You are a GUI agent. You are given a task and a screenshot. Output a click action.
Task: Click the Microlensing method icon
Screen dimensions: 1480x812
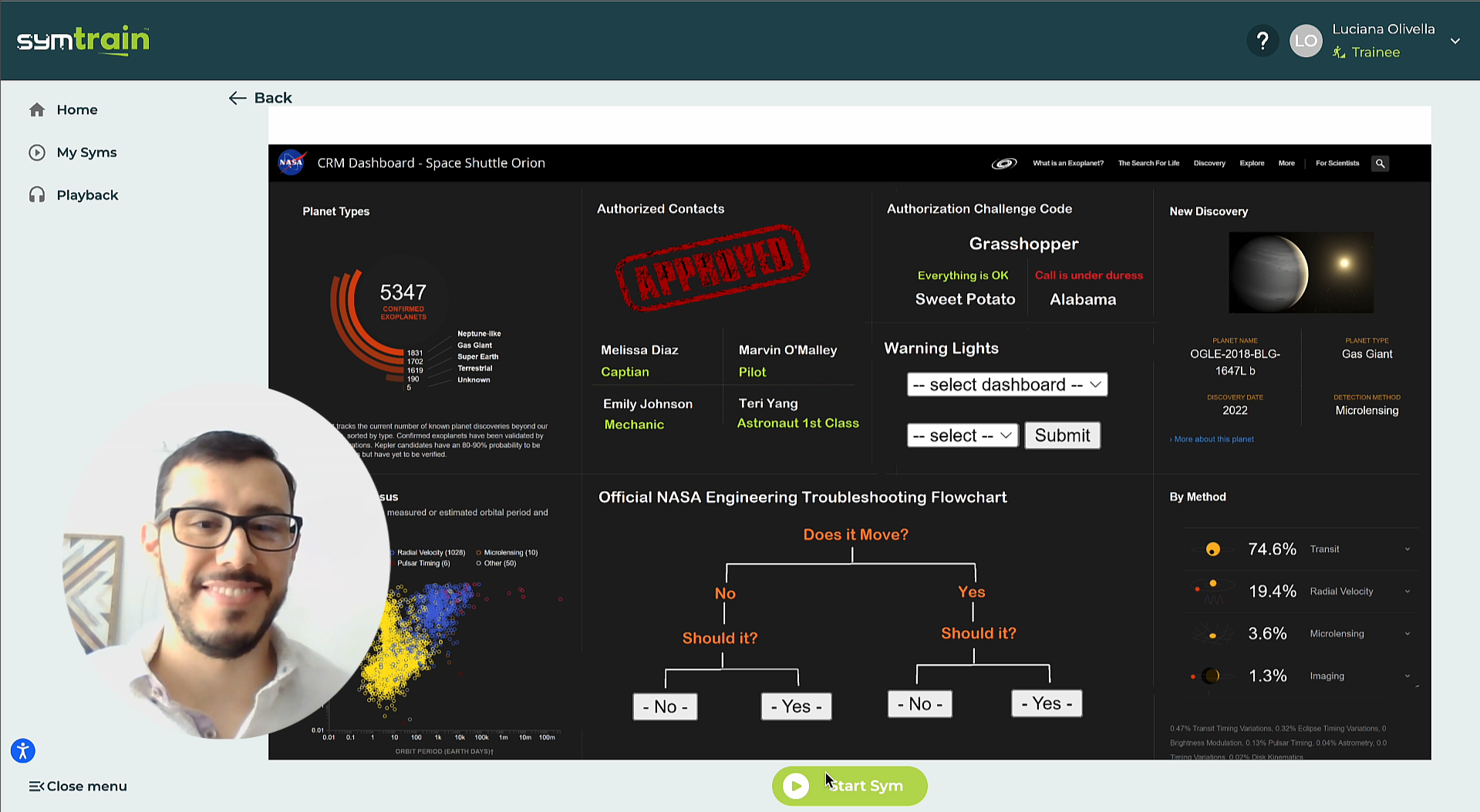(x=1212, y=634)
